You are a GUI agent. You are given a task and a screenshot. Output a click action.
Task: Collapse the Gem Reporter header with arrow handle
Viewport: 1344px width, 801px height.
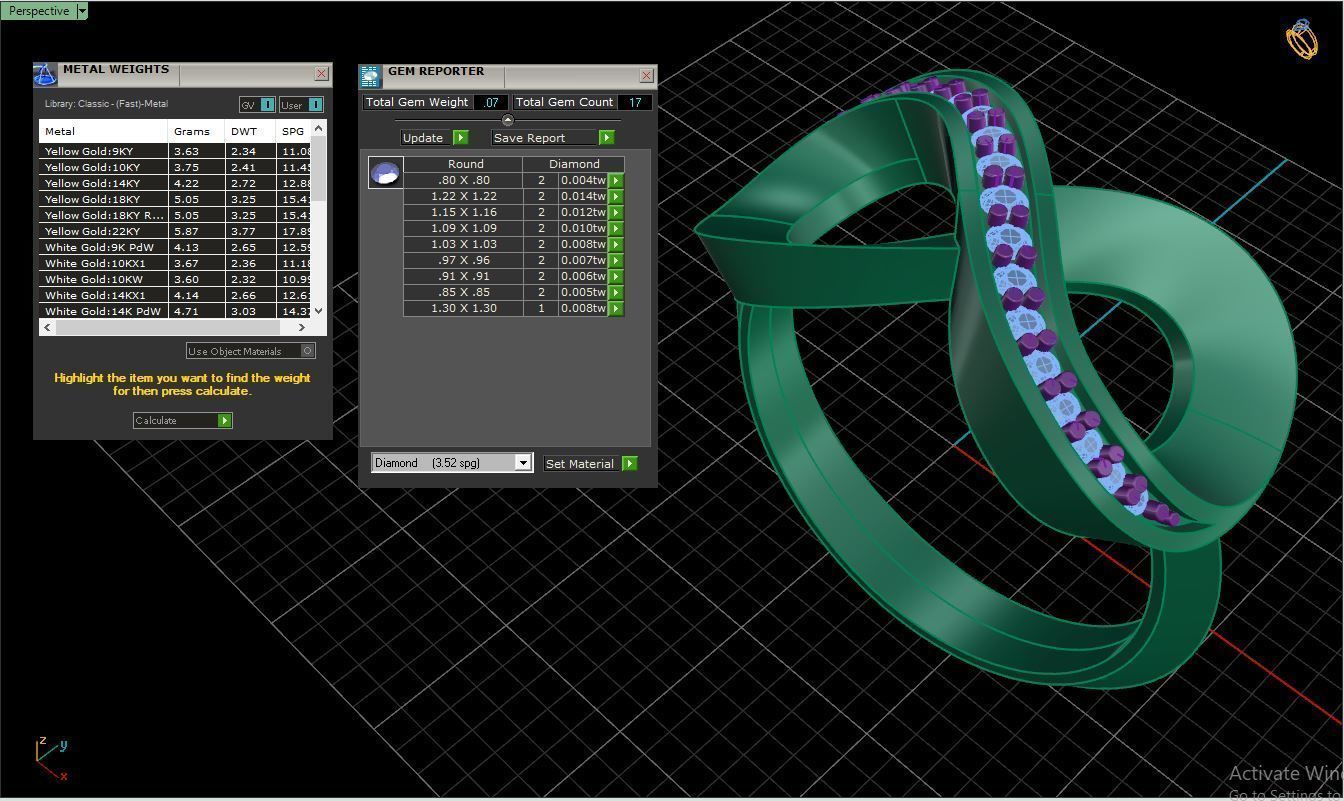coord(507,120)
